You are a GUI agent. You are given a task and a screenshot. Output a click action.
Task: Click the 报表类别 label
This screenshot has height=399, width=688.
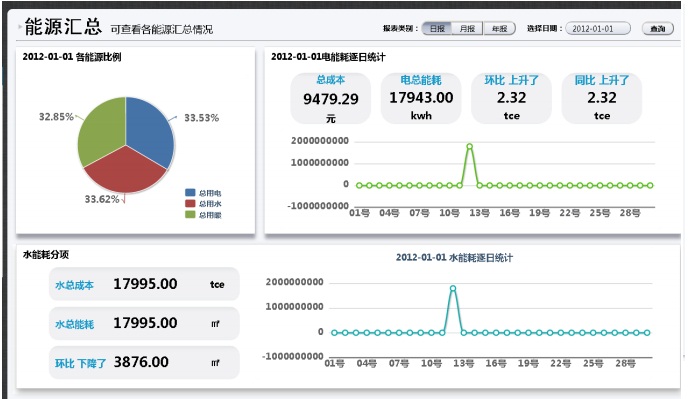(400, 29)
